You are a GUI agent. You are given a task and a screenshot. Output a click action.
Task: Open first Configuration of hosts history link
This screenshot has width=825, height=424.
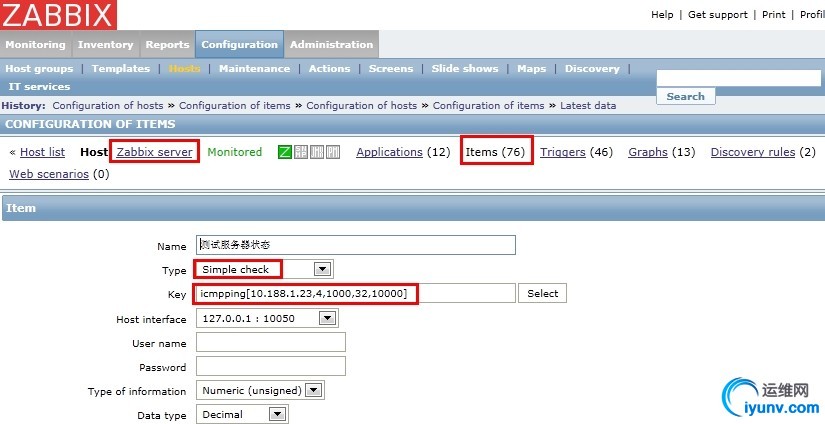108,106
